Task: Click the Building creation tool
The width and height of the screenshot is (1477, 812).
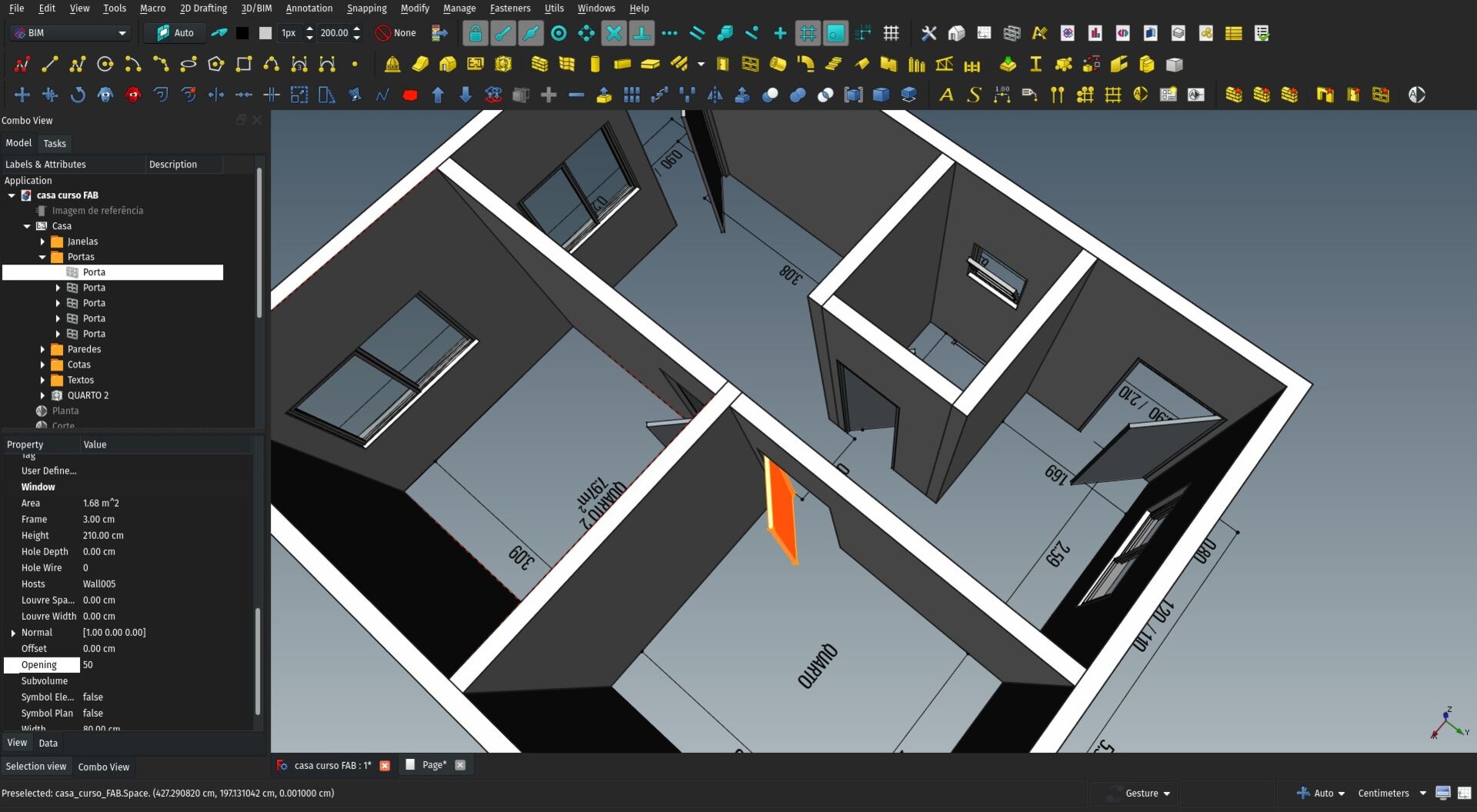Action: point(448,65)
